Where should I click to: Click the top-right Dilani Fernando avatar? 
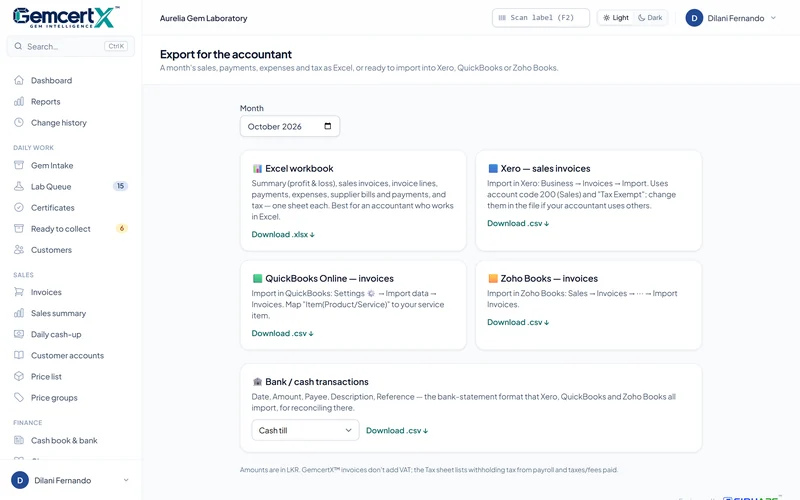click(x=694, y=18)
